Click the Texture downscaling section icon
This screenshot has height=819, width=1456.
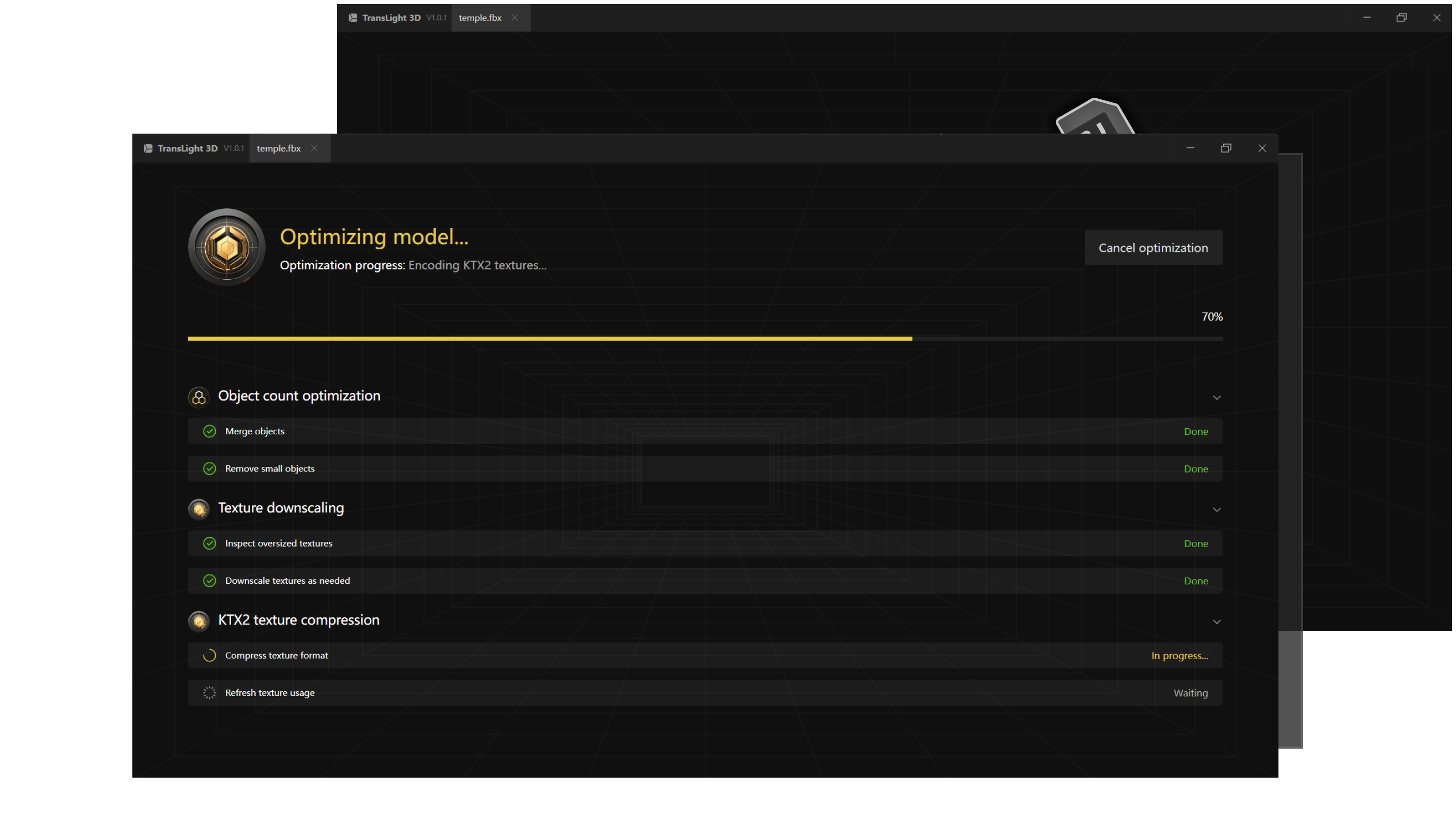click(x=199, y=509)
